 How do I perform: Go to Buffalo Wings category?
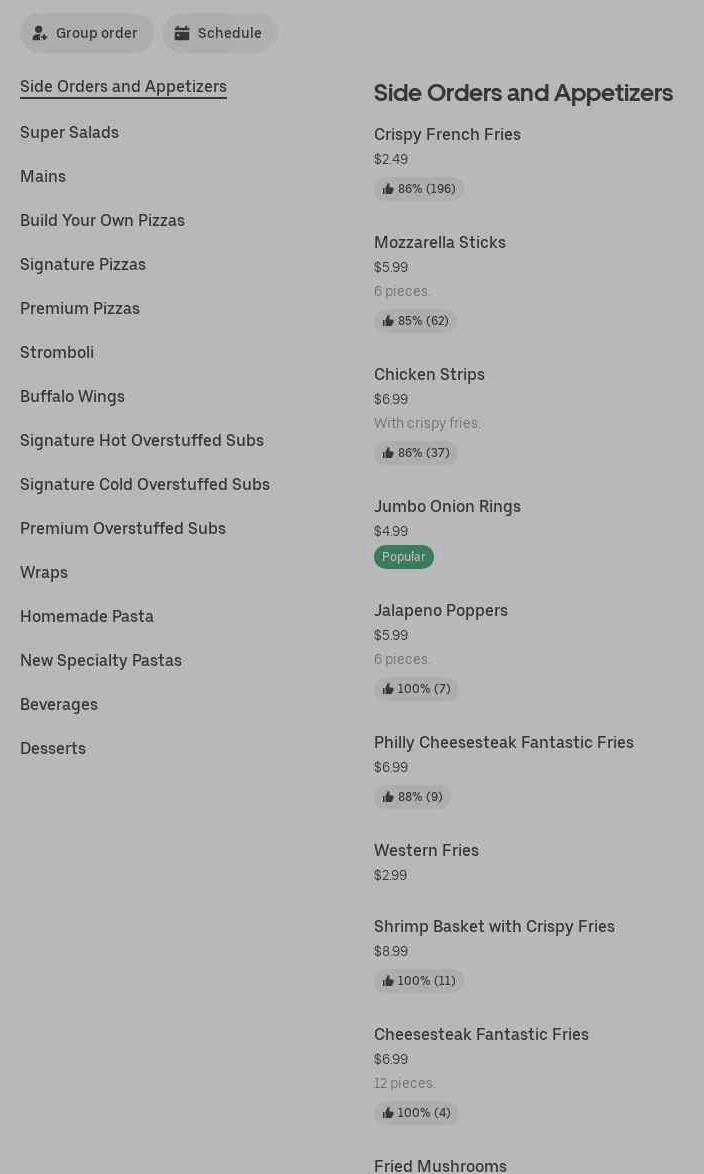(x=72, y=396)
